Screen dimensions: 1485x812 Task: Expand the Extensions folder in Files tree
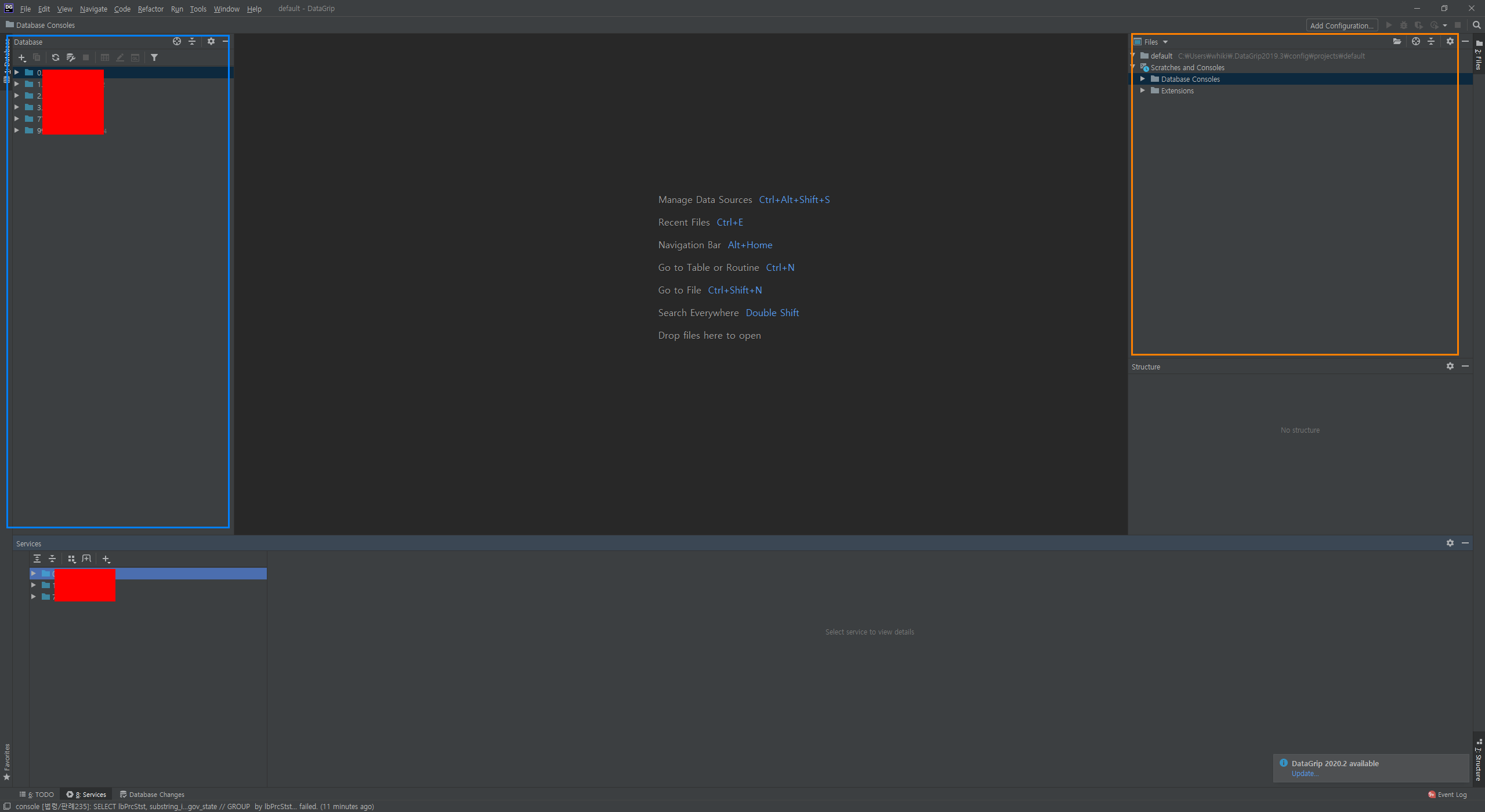coord(1142,90)
